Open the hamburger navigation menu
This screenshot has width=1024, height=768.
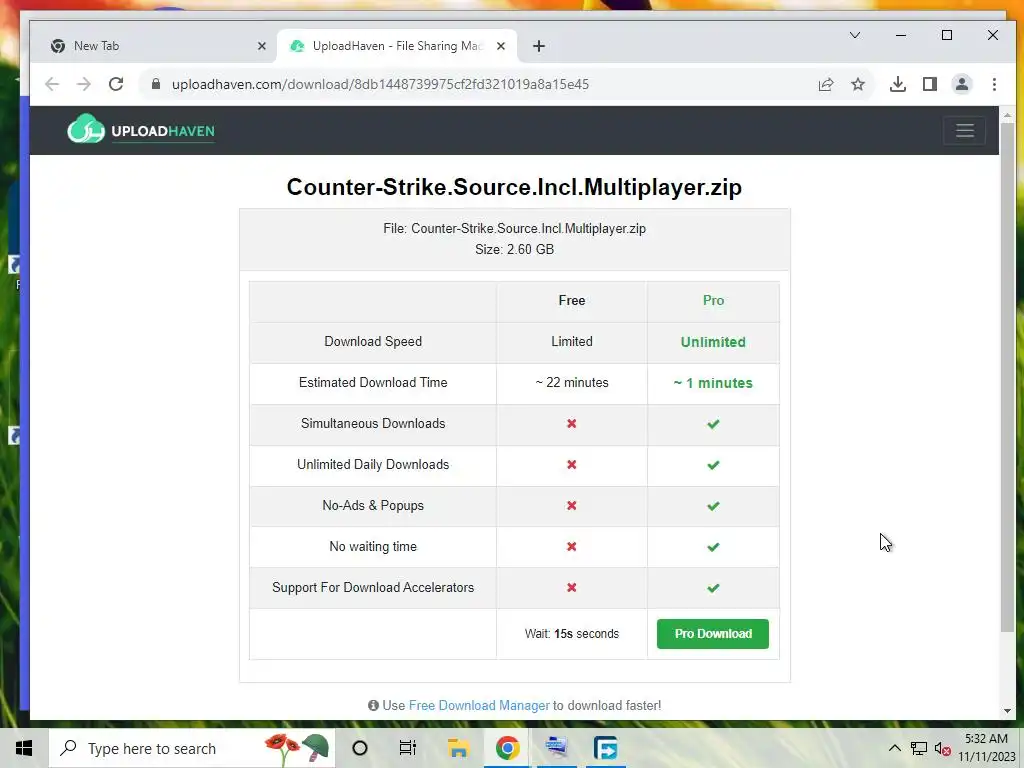[x=965, y=131]
